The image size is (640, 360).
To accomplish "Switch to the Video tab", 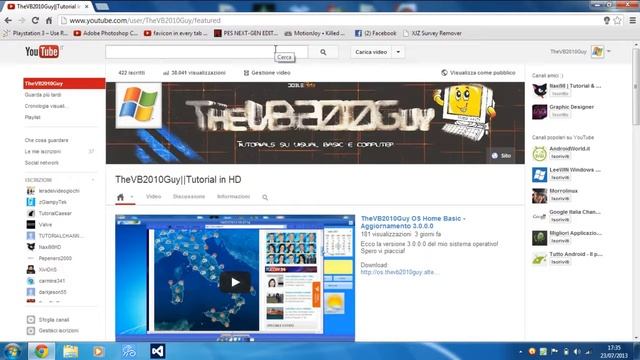I will 153,197.
